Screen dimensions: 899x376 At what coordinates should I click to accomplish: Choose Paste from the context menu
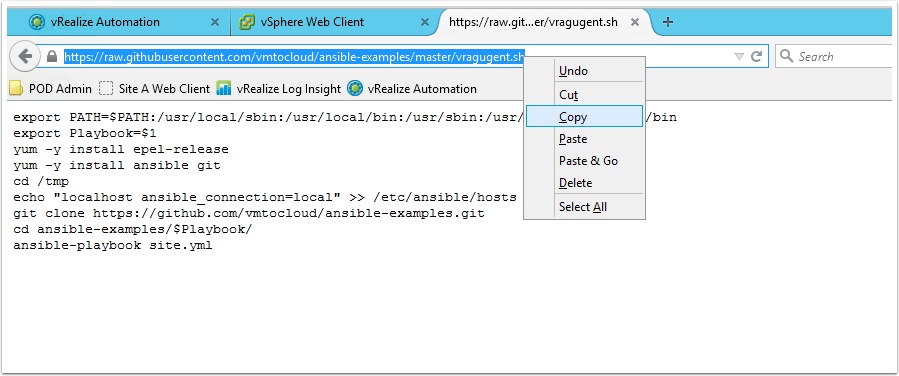click(585, 139)
